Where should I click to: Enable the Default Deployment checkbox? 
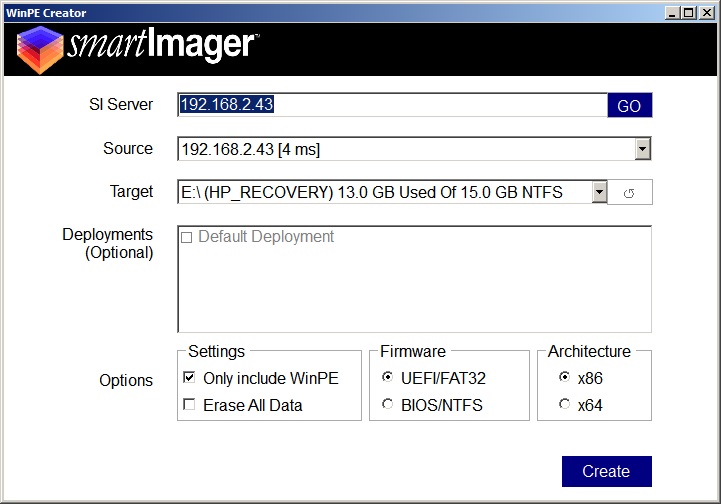[187, 238]
